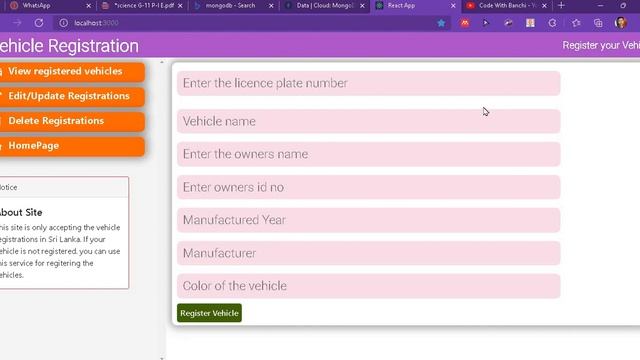Go to Delete Registrations

pyautogui.click(x=71, y=121)
